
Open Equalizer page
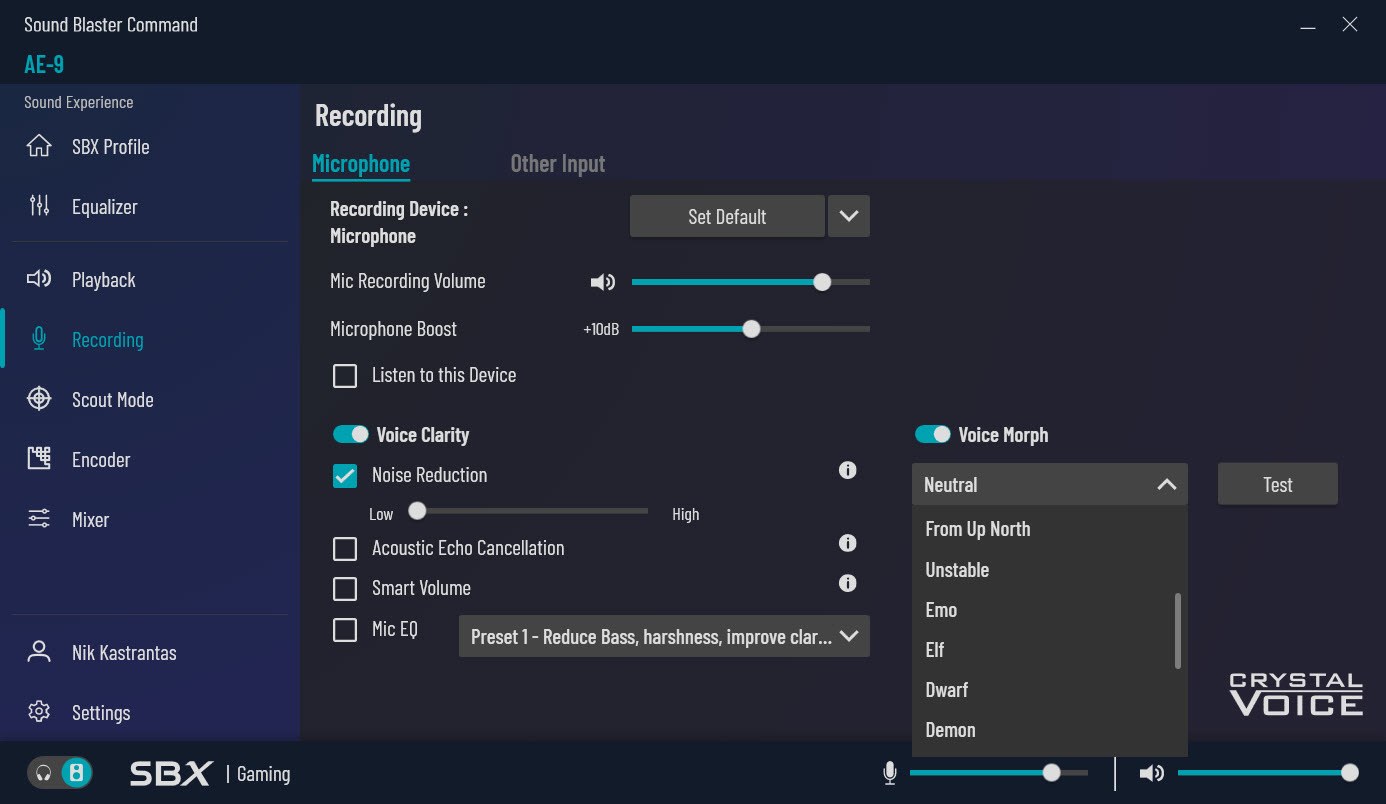click(x=105, y=206)
